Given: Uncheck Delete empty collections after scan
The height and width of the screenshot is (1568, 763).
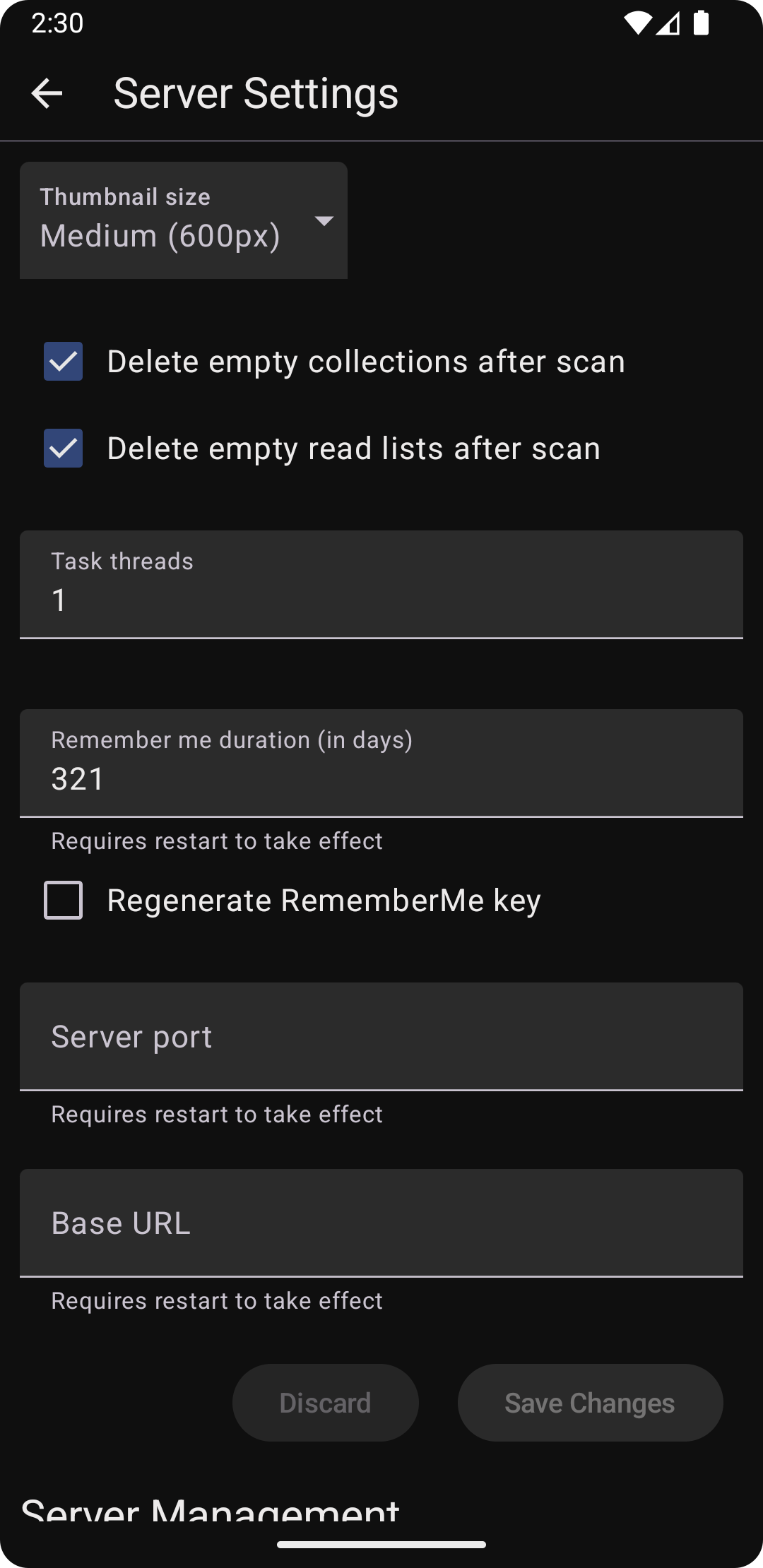Looking at the screenshot, I should click(64, 362).
